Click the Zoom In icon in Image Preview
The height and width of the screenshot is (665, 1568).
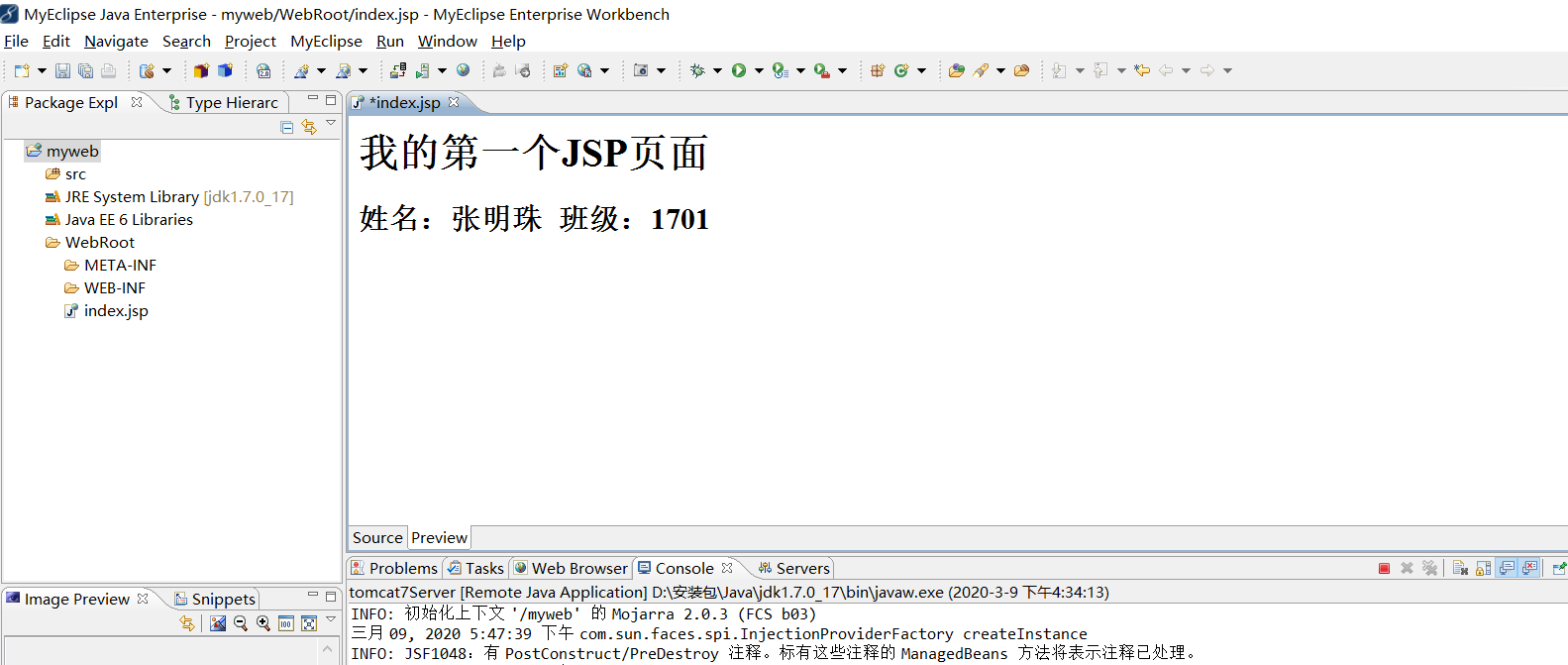click(x=263, y=623)
